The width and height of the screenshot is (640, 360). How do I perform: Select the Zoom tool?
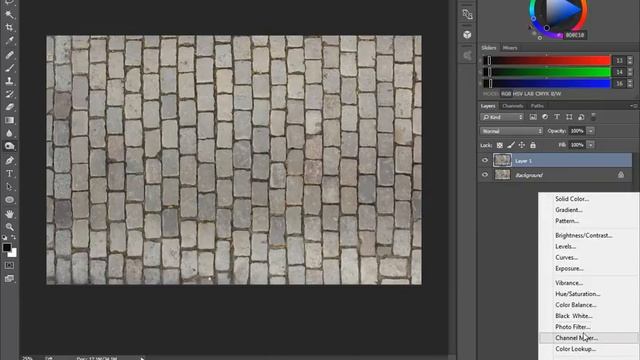tap(9, 227)
